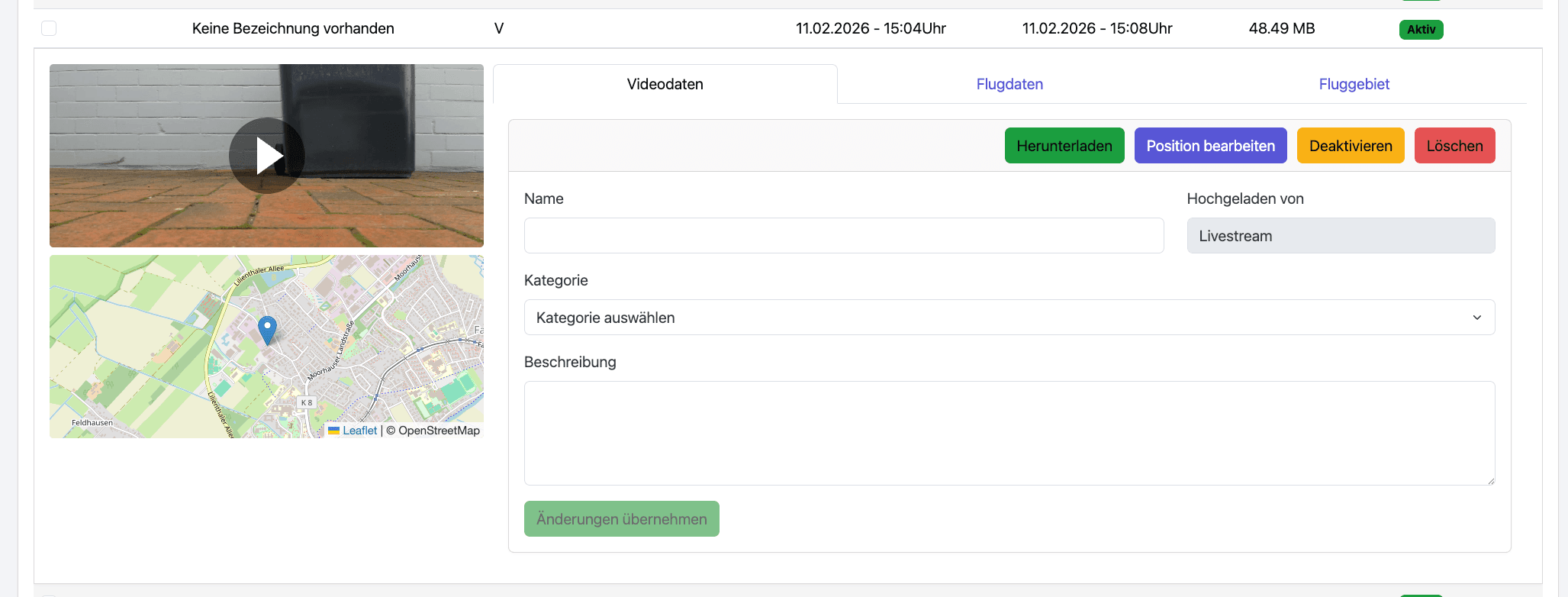Open the Fluggebiet tab
Image resolution: width=1568 pixels, height=597 pixels.
pyautogui.click(x=1354, y=84)
